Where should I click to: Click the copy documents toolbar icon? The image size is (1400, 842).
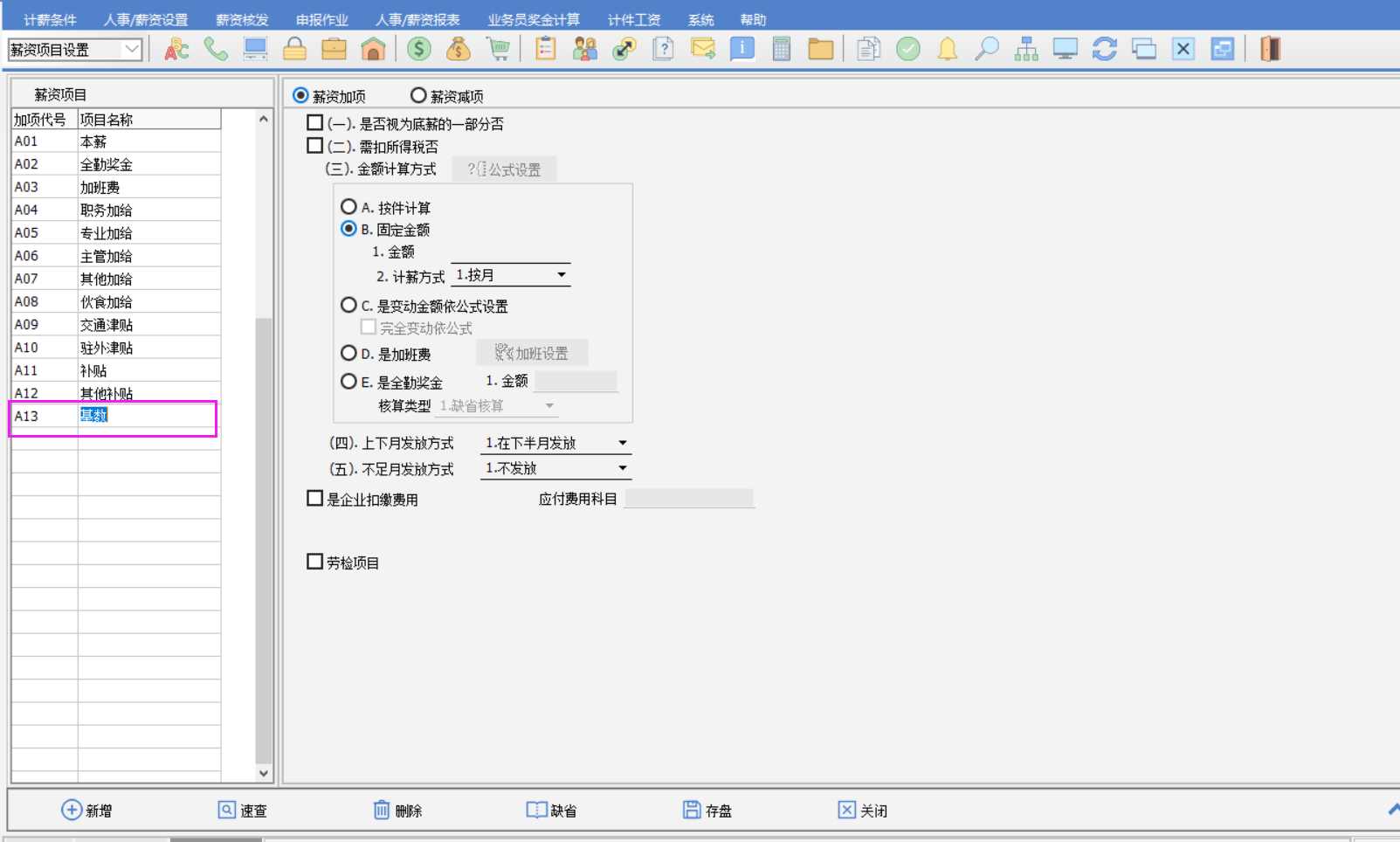(x=868, y=49)
